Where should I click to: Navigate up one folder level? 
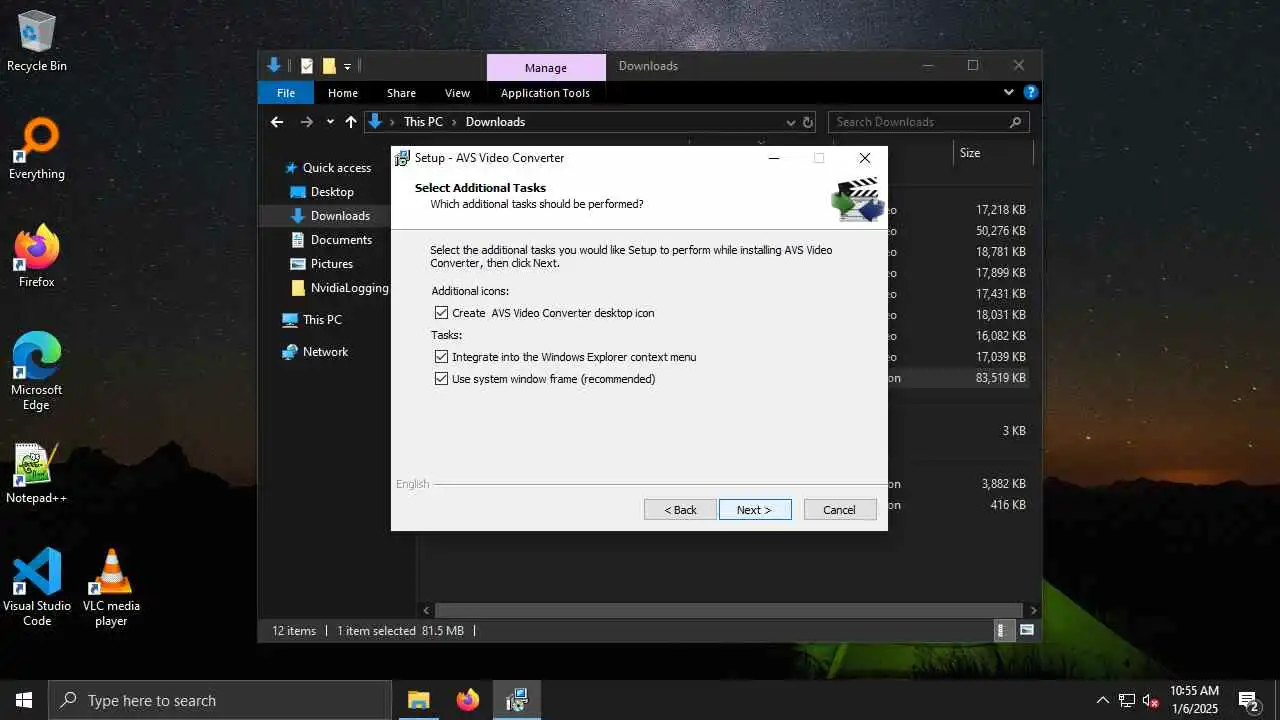(350, 122)
